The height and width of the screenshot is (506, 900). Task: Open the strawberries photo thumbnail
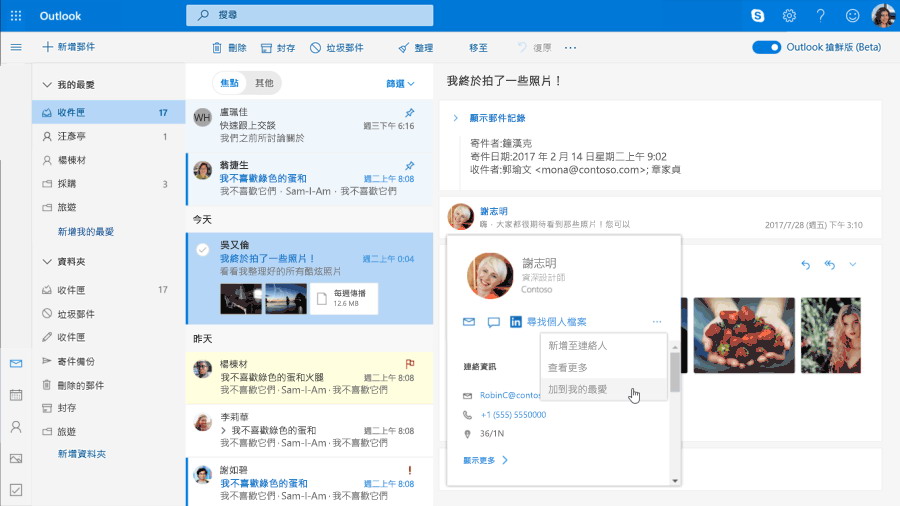coord(744,335)
